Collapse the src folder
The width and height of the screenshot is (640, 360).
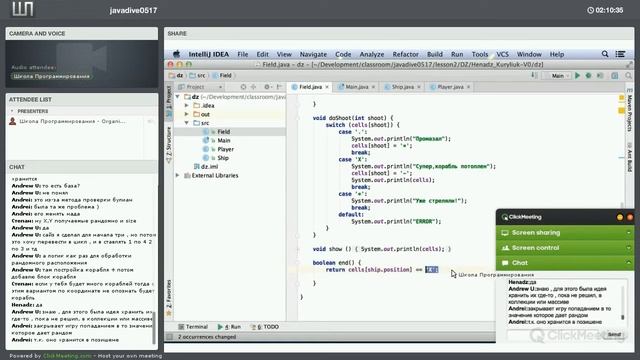click(x=187, y=123)
